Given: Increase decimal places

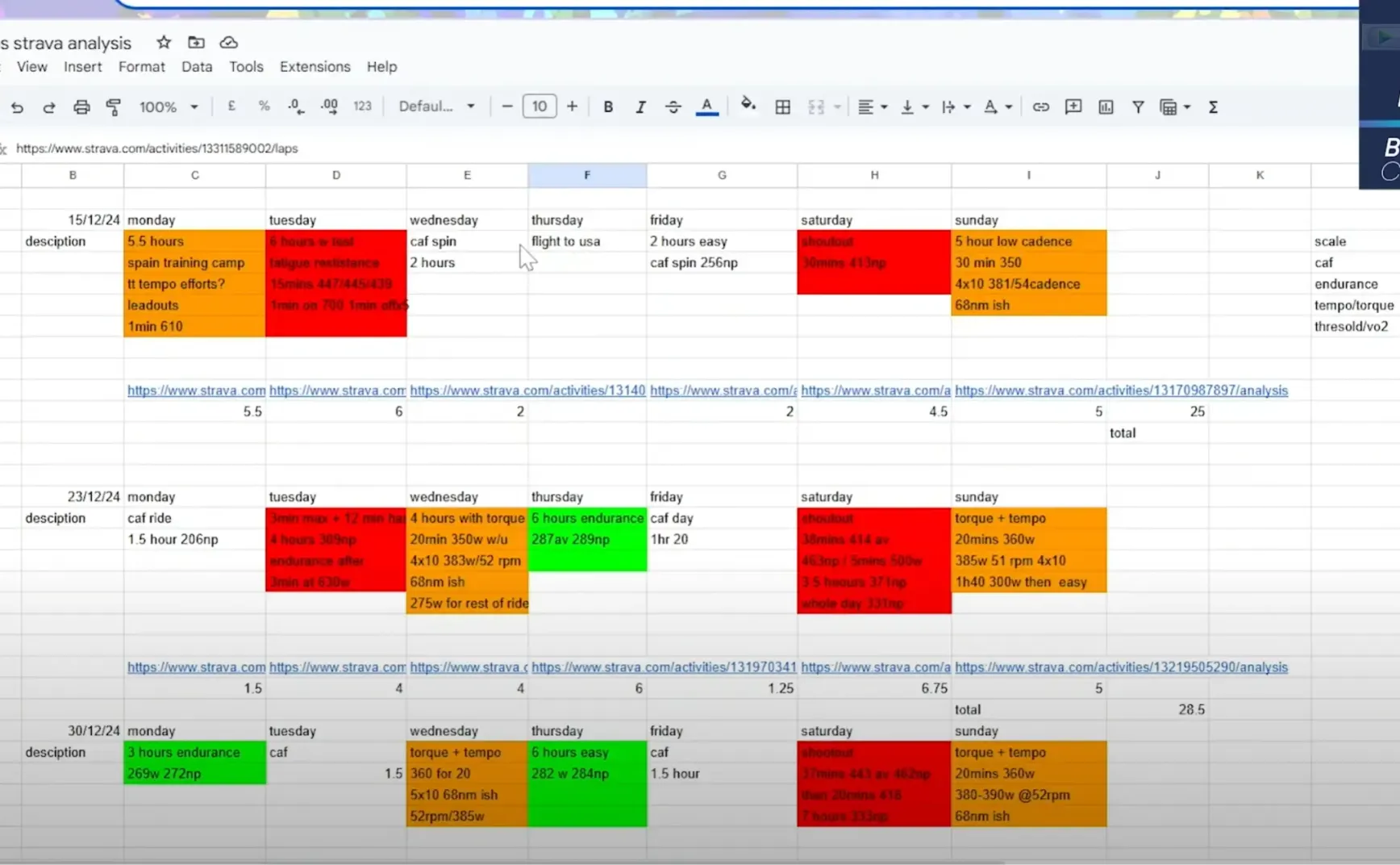Looking at the screenshot, I should pyautogui.click(x=329, y=106).
